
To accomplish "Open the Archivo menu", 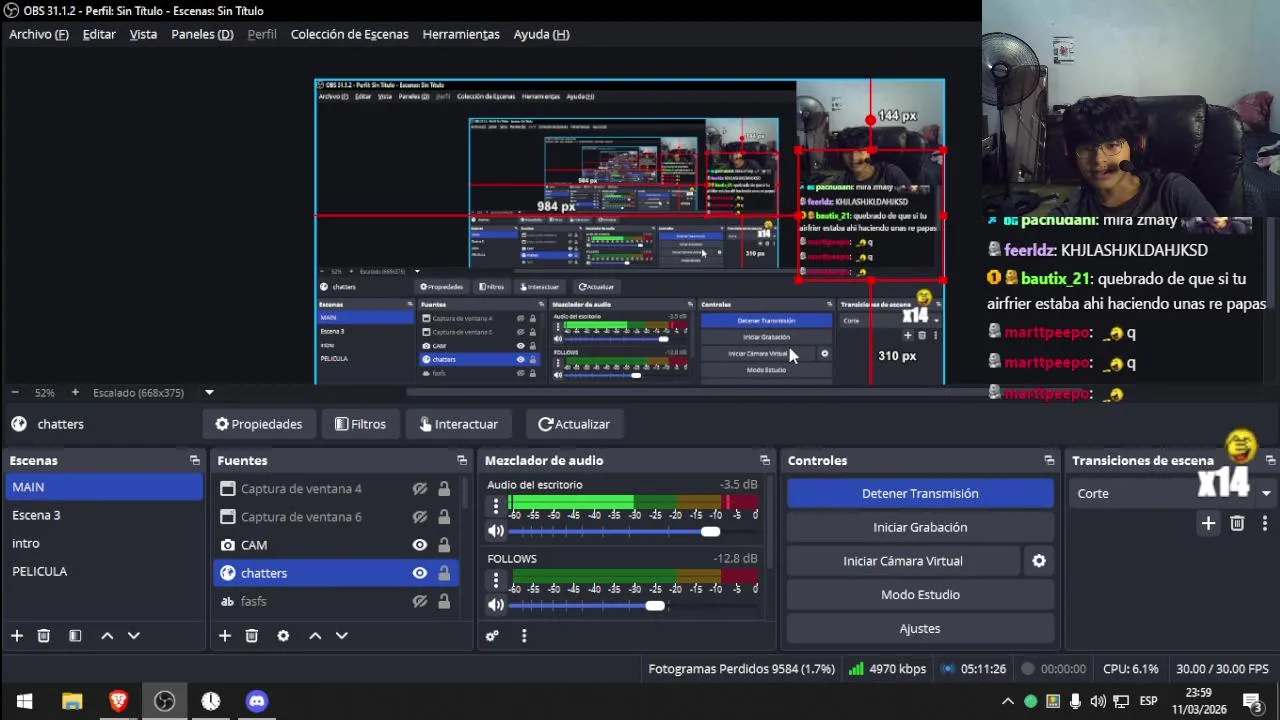I will [39, 34].
